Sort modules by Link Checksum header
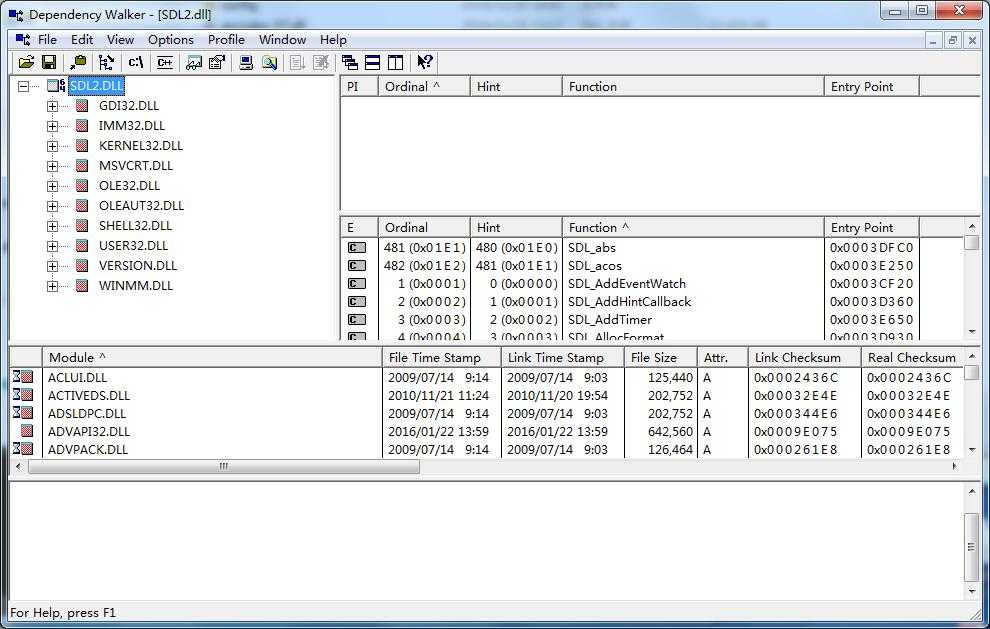This screenshot has height=629, width=990. (804, 357)
